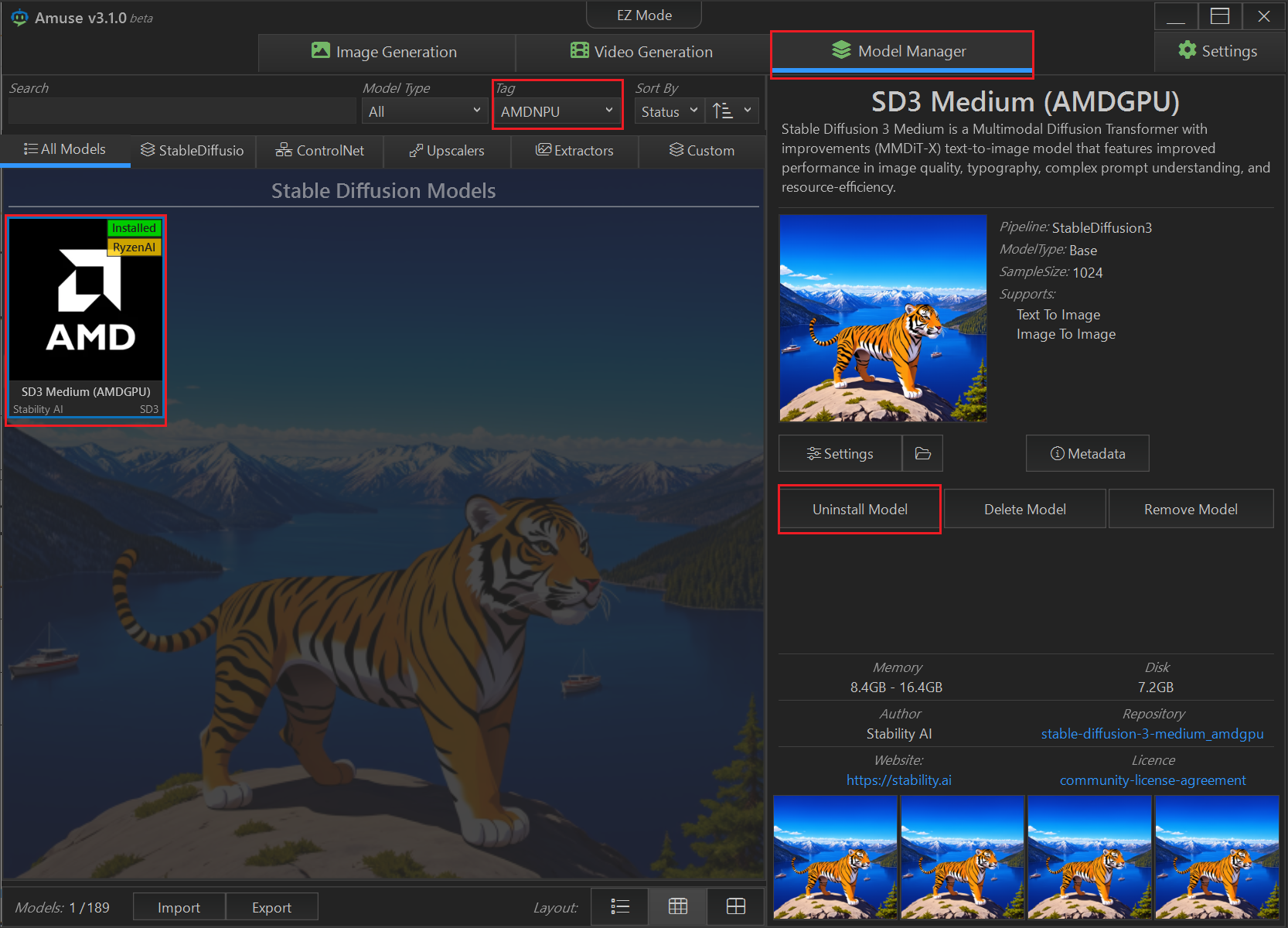Expand the Model Type dropdown
Viewport: 1288px width, 928px height.
click(x=424, y=111)
